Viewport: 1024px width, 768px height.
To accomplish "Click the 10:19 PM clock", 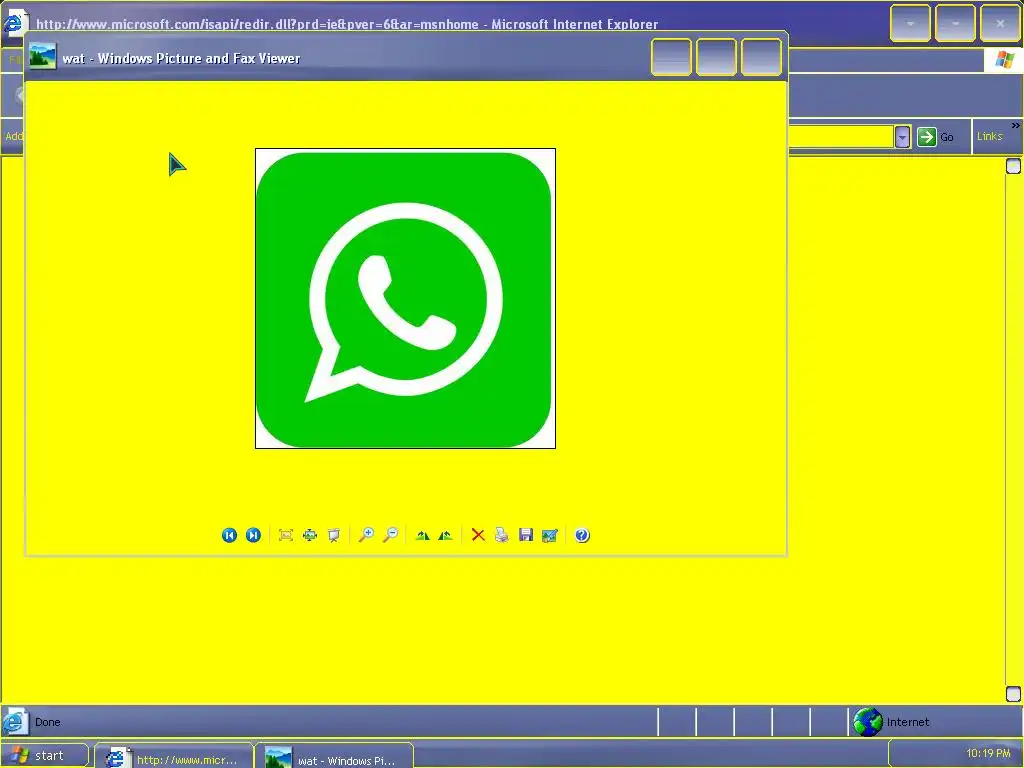I will pos(987,754).
